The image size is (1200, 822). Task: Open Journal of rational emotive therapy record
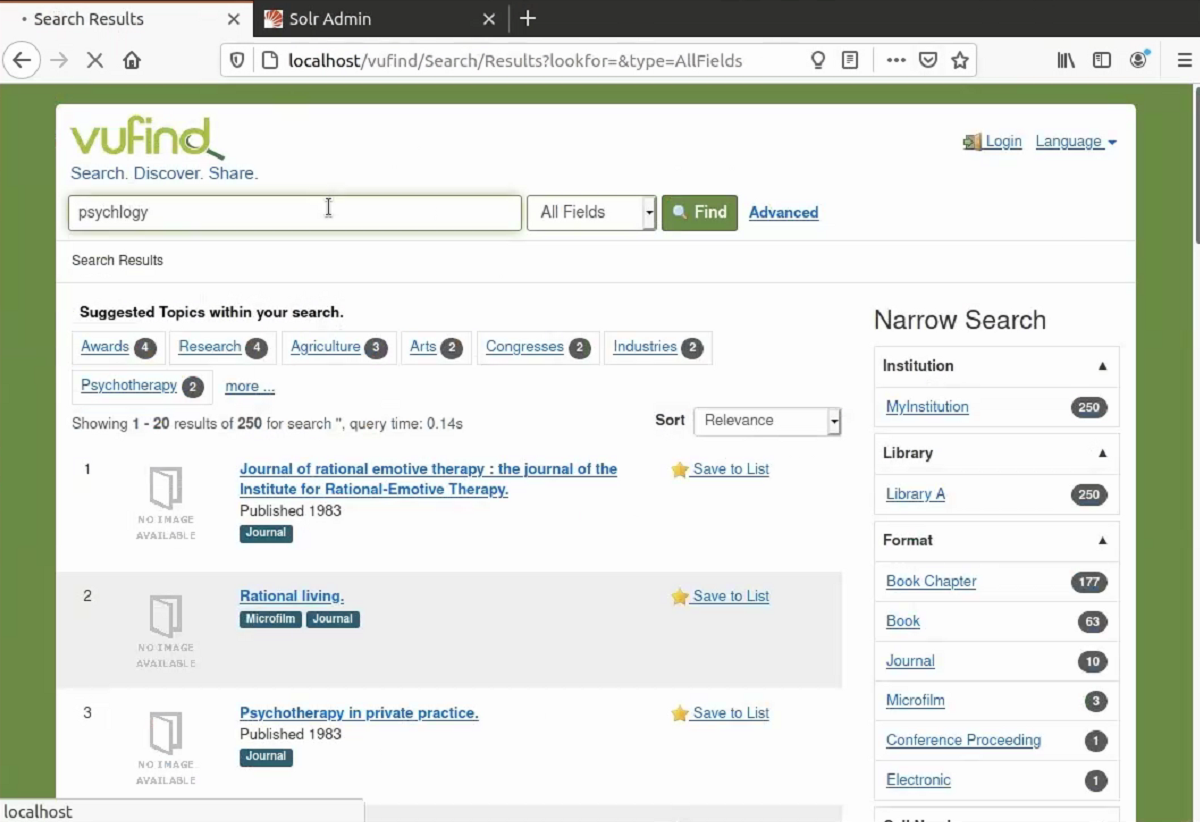coord(428,479)
